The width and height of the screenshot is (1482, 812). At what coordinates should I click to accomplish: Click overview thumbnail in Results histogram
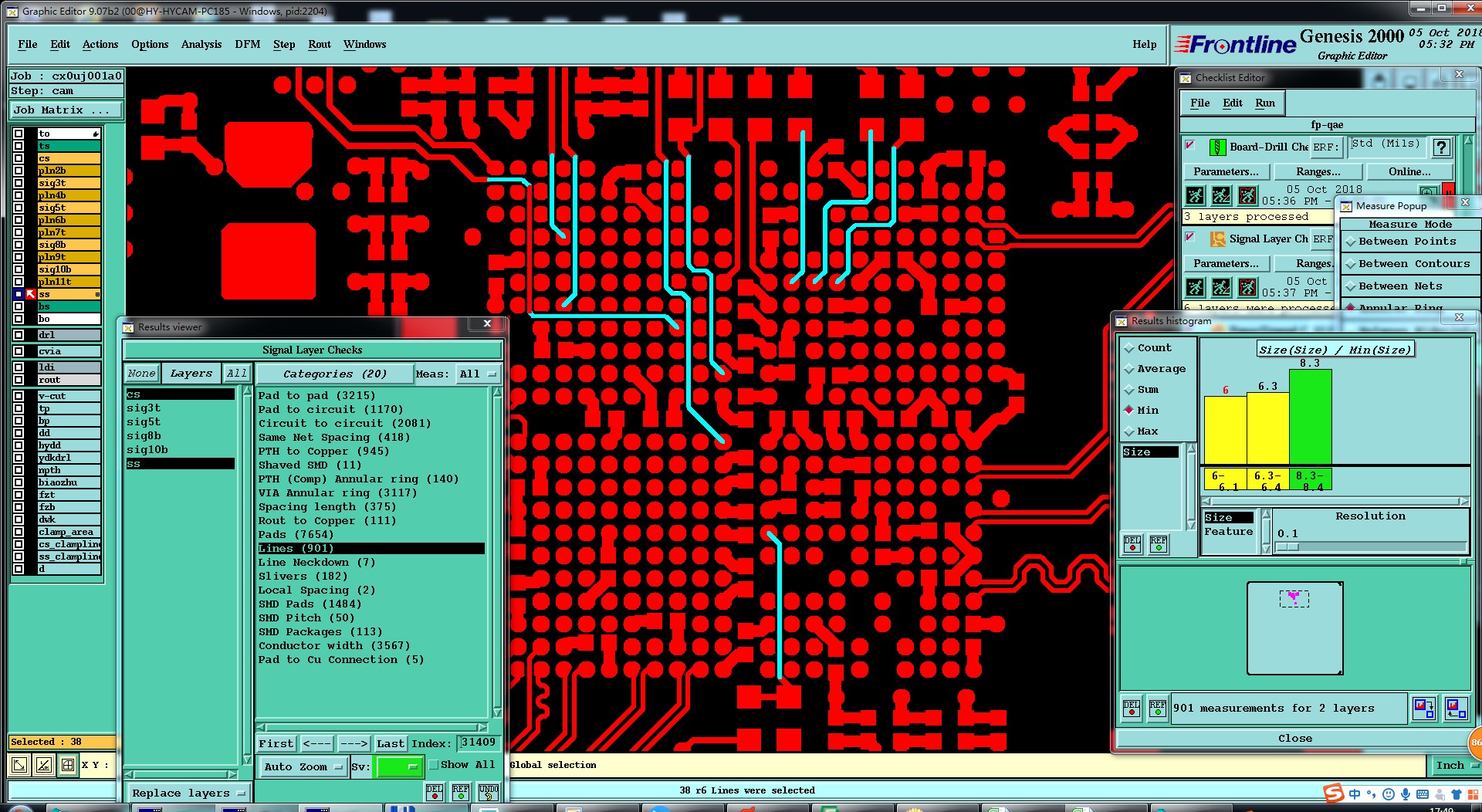coord(1294,628)
